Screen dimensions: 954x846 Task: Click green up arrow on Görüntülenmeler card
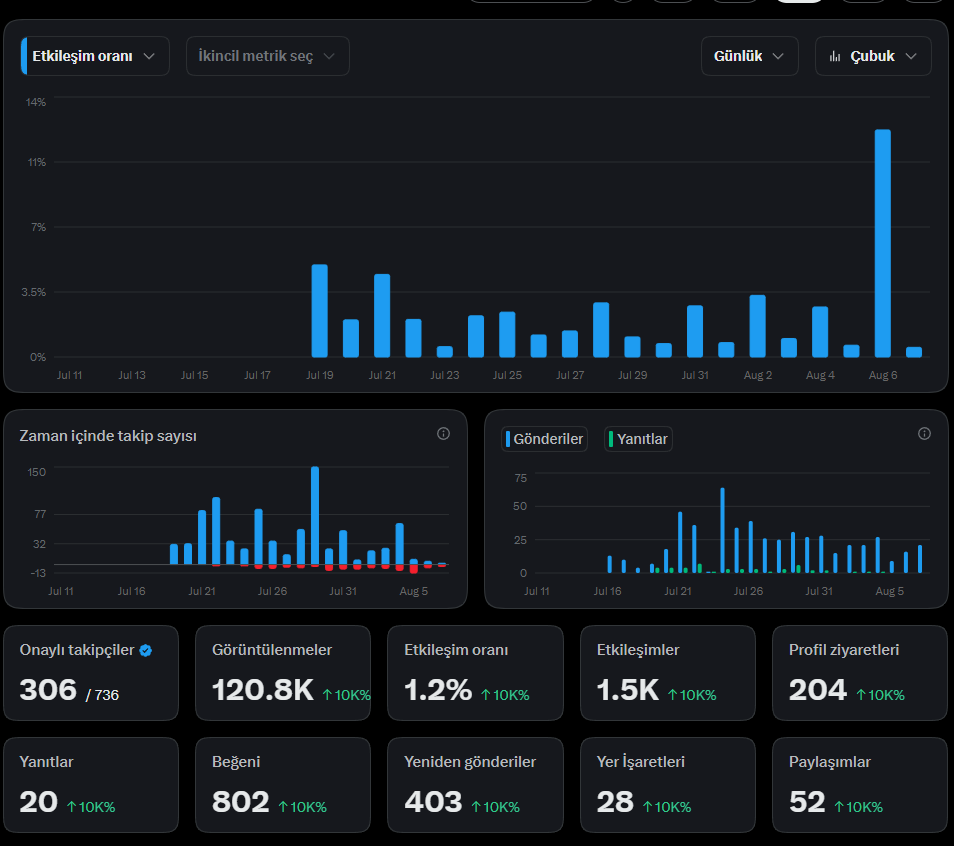click(327, 694)
